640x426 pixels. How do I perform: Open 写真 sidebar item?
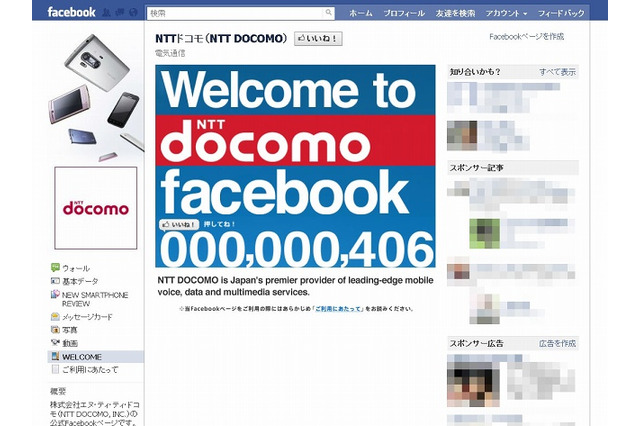pos(69,330)
